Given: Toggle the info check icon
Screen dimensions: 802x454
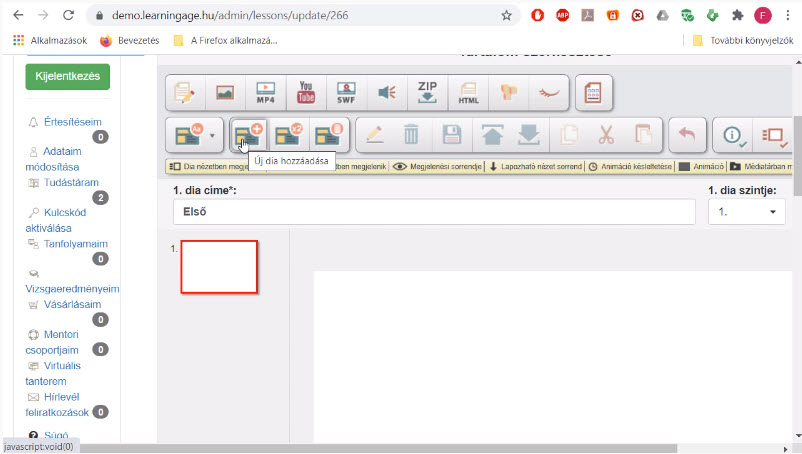Looking at the screenshot, I should click(733, 135).
